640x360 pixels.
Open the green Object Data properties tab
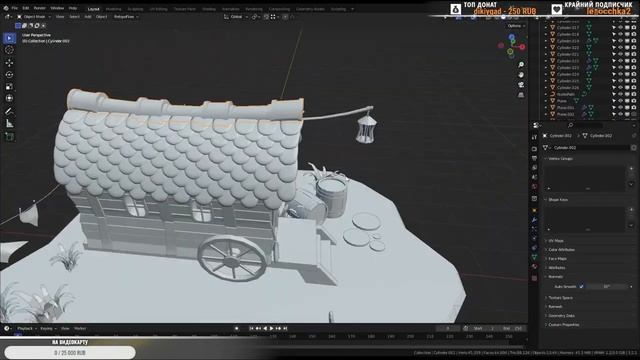pyautogui.click(x=534, y=257)
